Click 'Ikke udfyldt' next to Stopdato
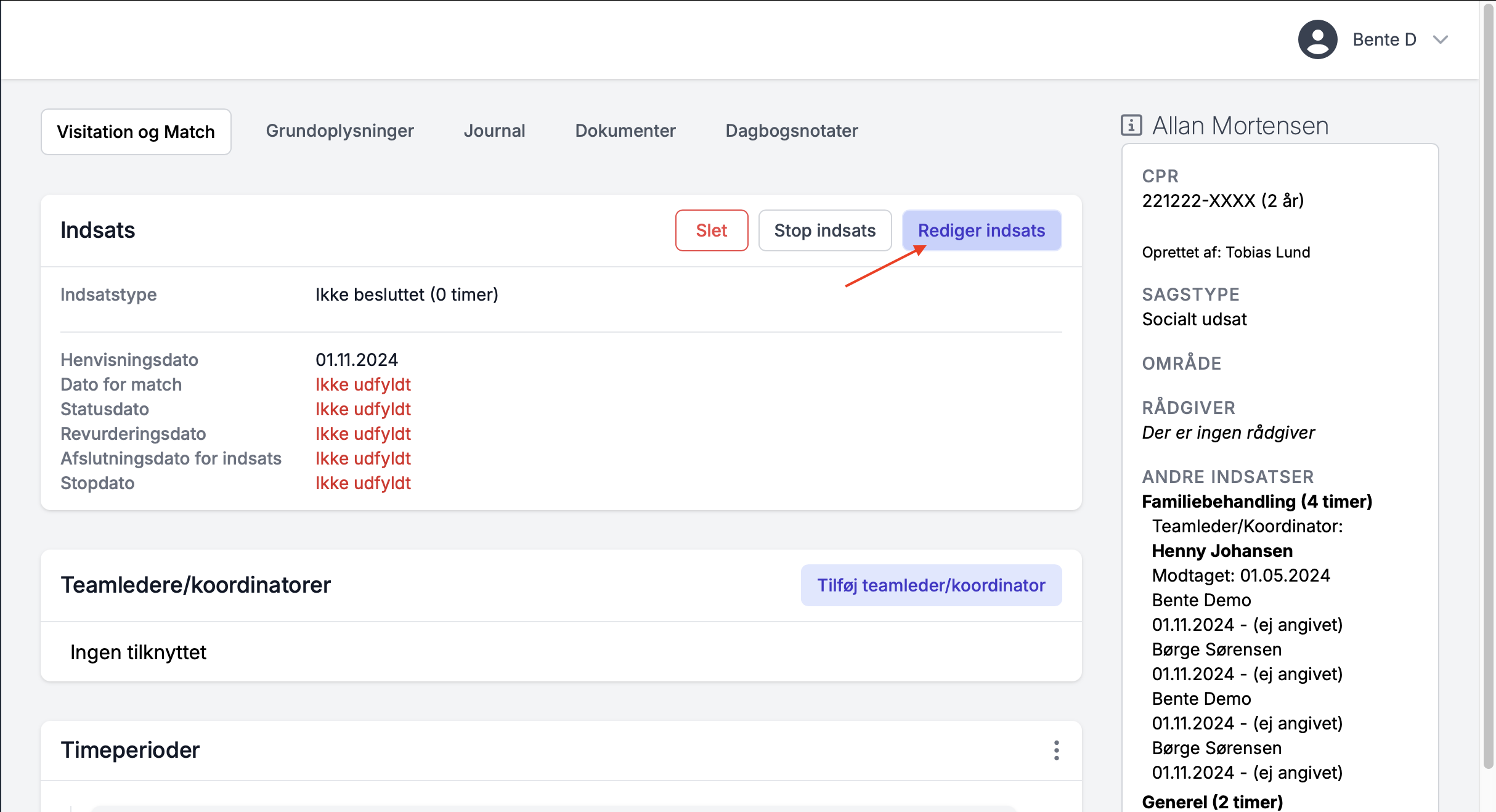 point(363,483)
